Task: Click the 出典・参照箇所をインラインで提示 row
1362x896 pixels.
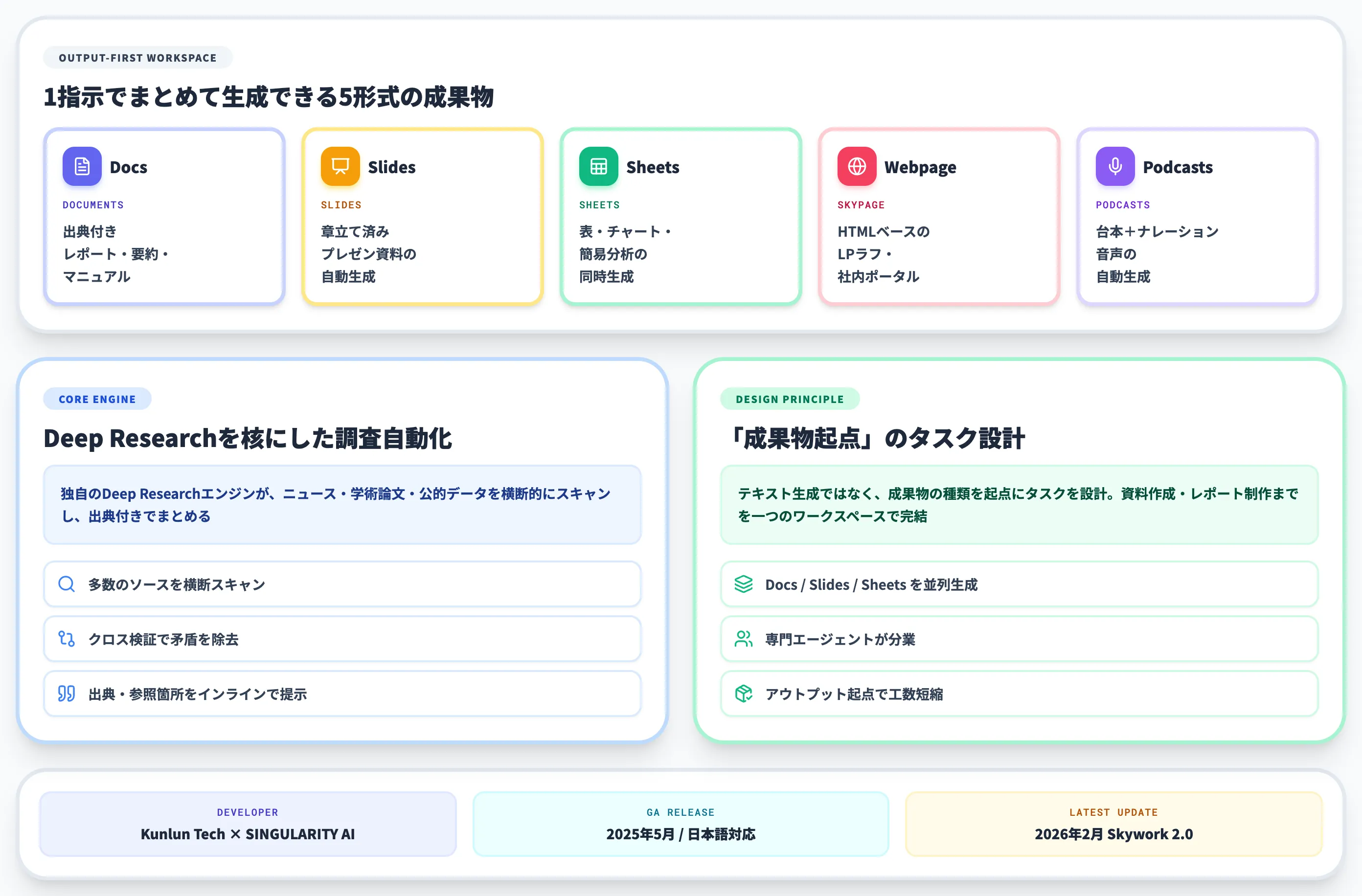Action: [x=342, y=694]
